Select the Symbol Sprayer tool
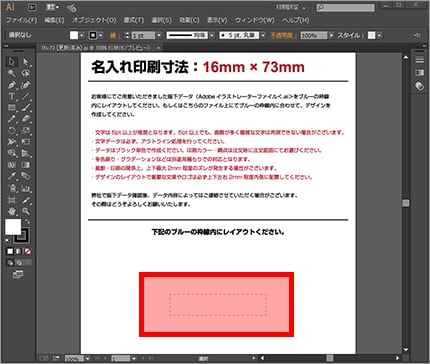The image size is (430, 364). click(x=12, y=188)
